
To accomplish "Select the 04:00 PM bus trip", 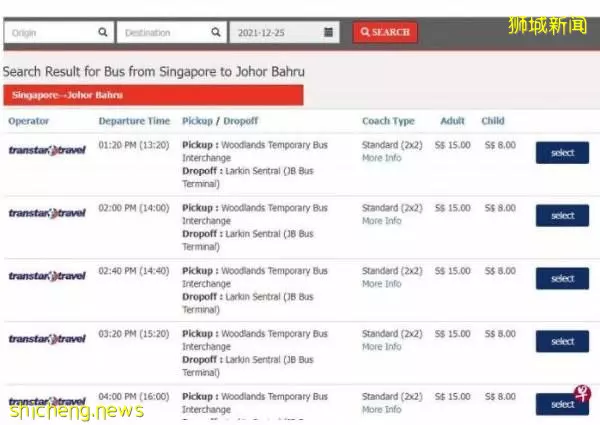I will pos(562,404).
